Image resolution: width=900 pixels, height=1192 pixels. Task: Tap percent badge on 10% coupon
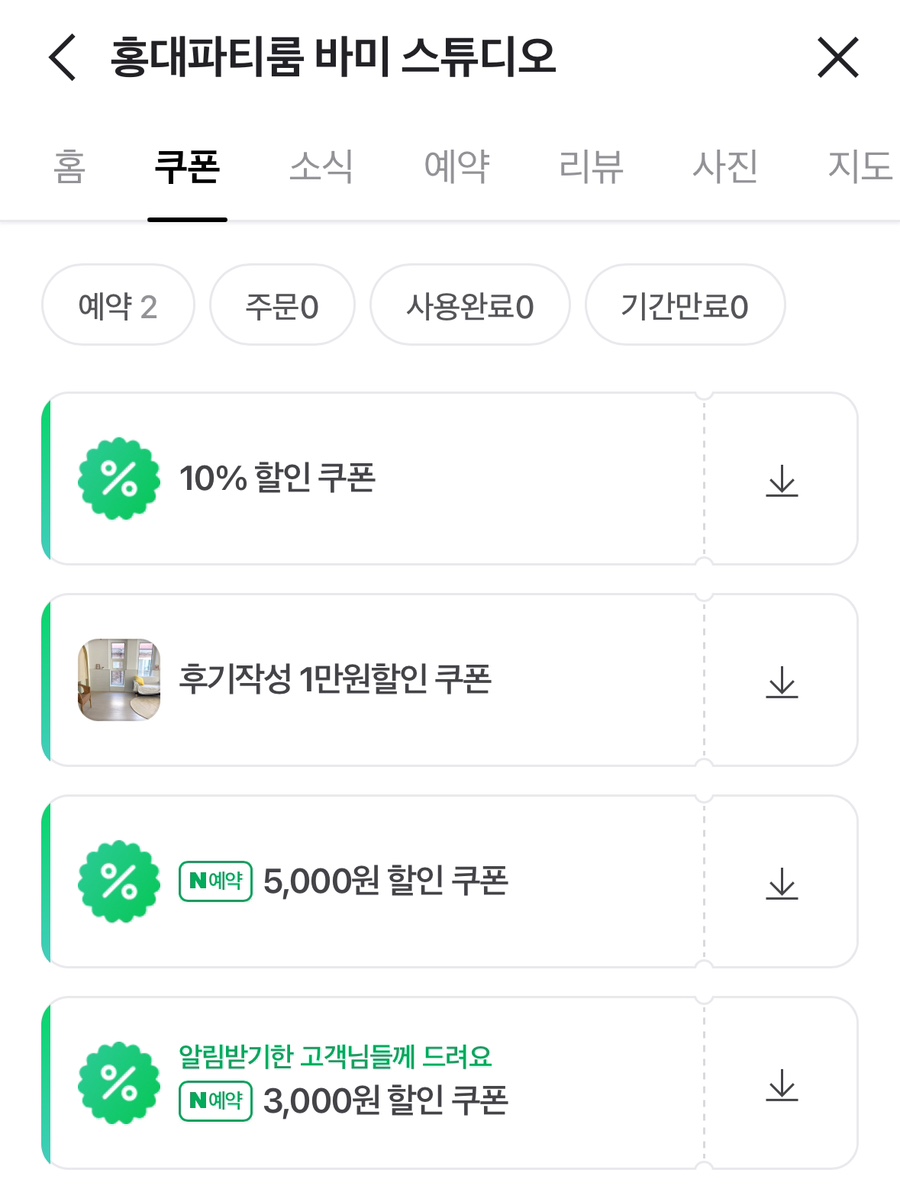119,479
